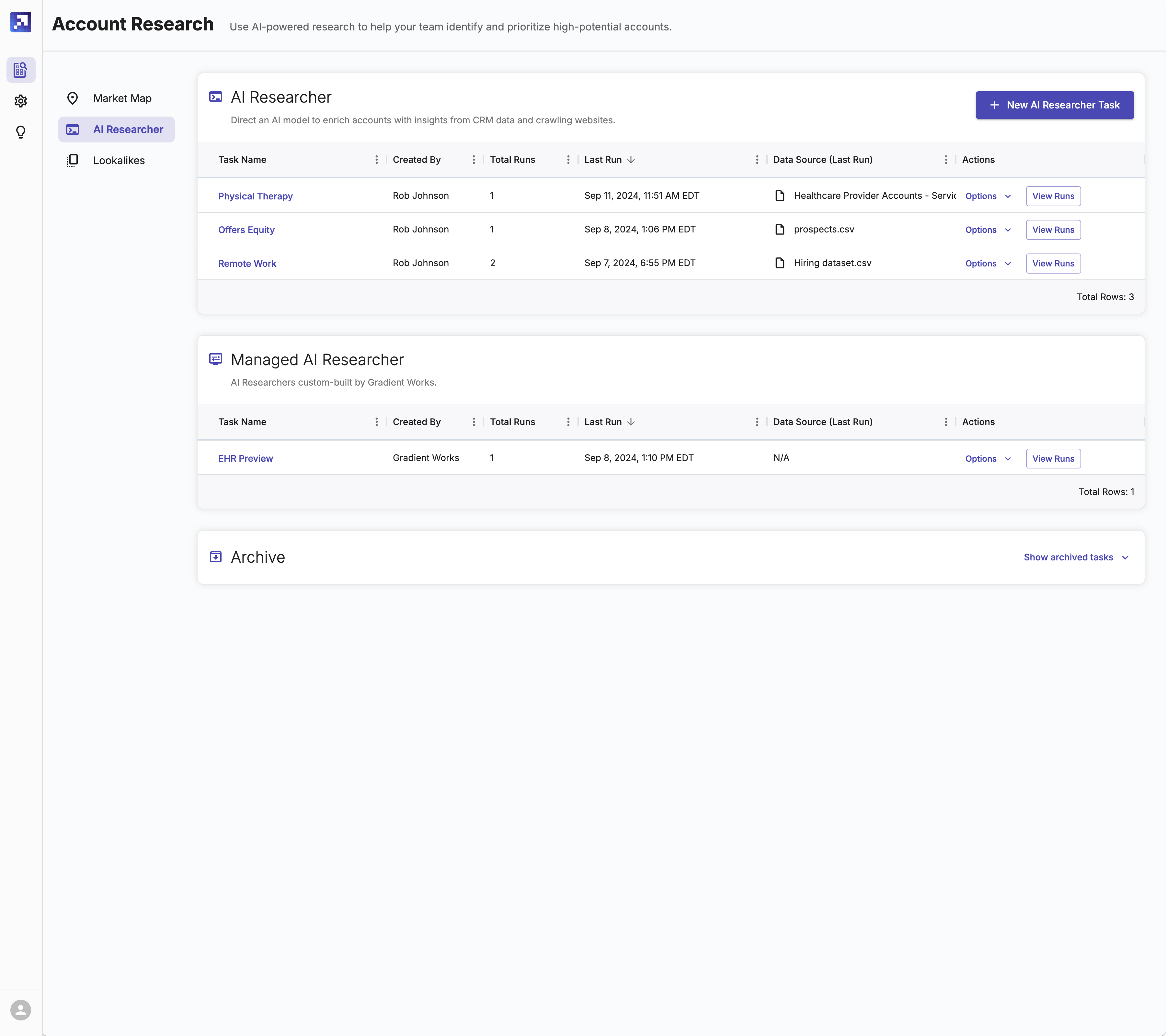Toggle Last Run sort arrow in Managed table
Image resolution: width=1166 pixels, height=1036 pixels.
pyautogui.click(x=631, y=422)
